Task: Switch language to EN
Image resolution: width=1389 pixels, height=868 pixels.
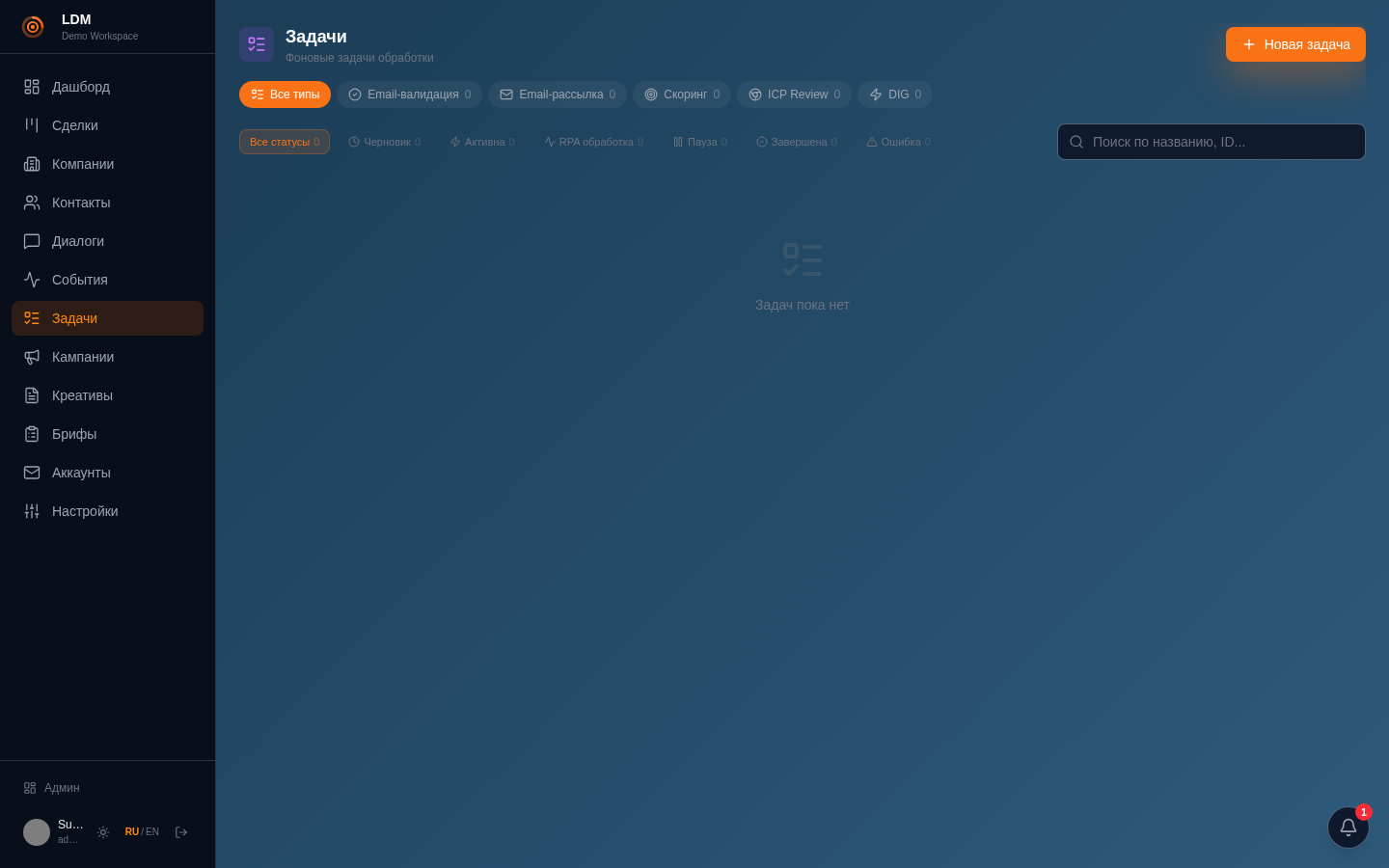Action: (152, 832)
